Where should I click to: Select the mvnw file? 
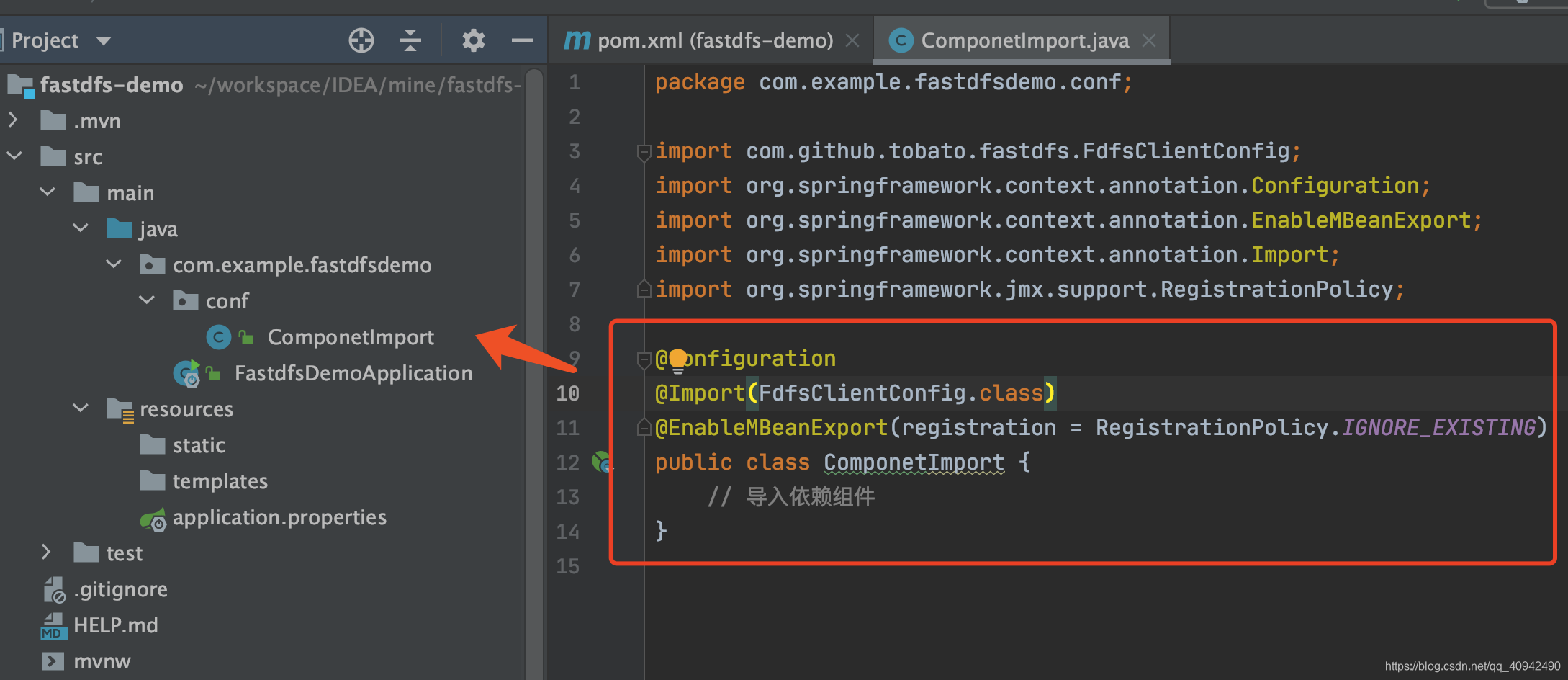(102, 661)
